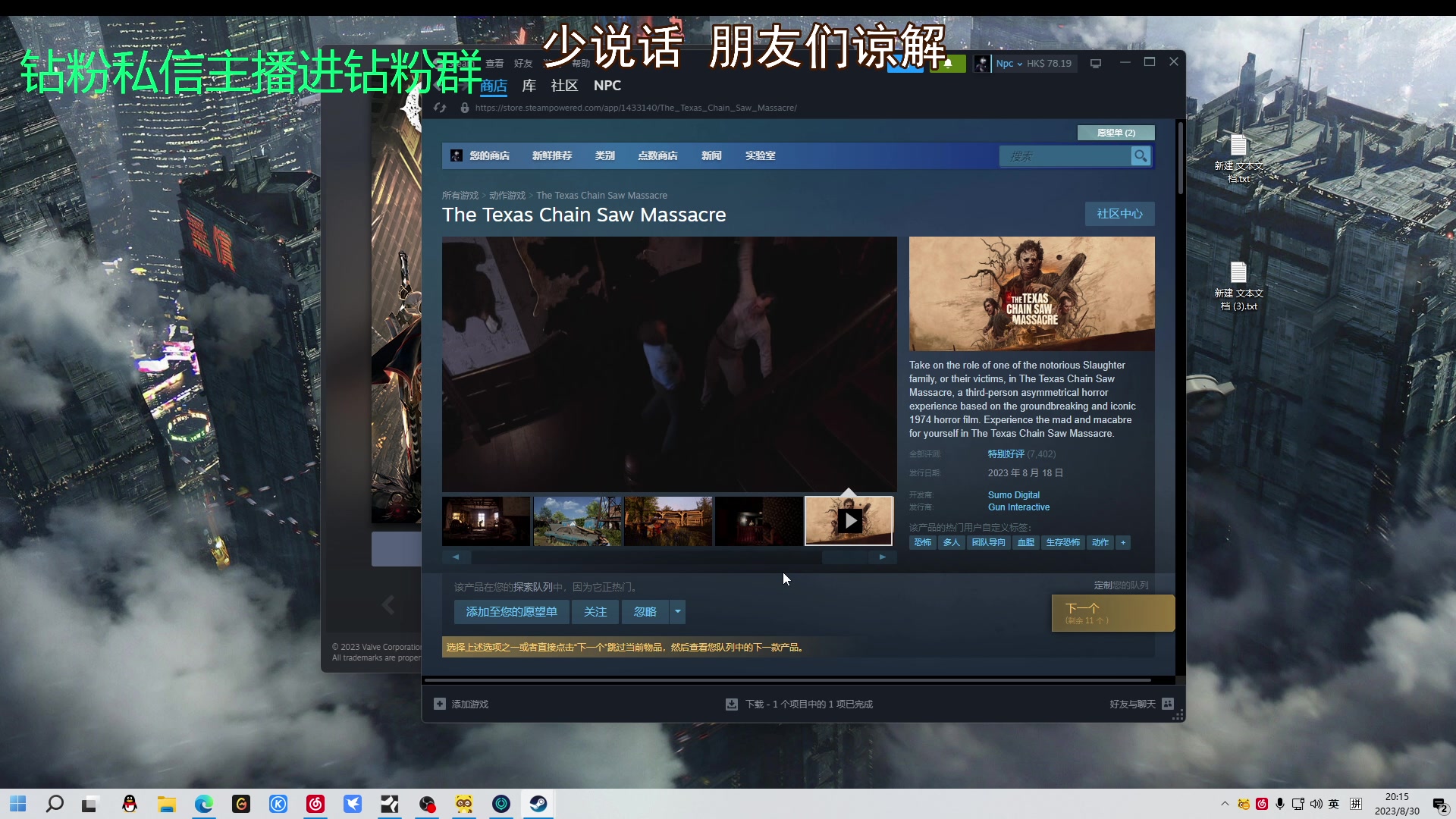Switch to the 库 library tab

tap(529, 86)
